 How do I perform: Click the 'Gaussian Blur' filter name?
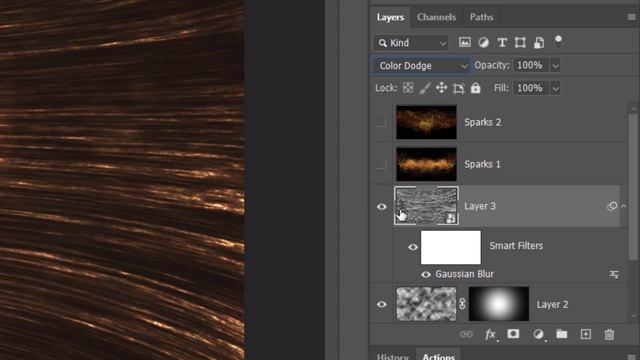464,274
